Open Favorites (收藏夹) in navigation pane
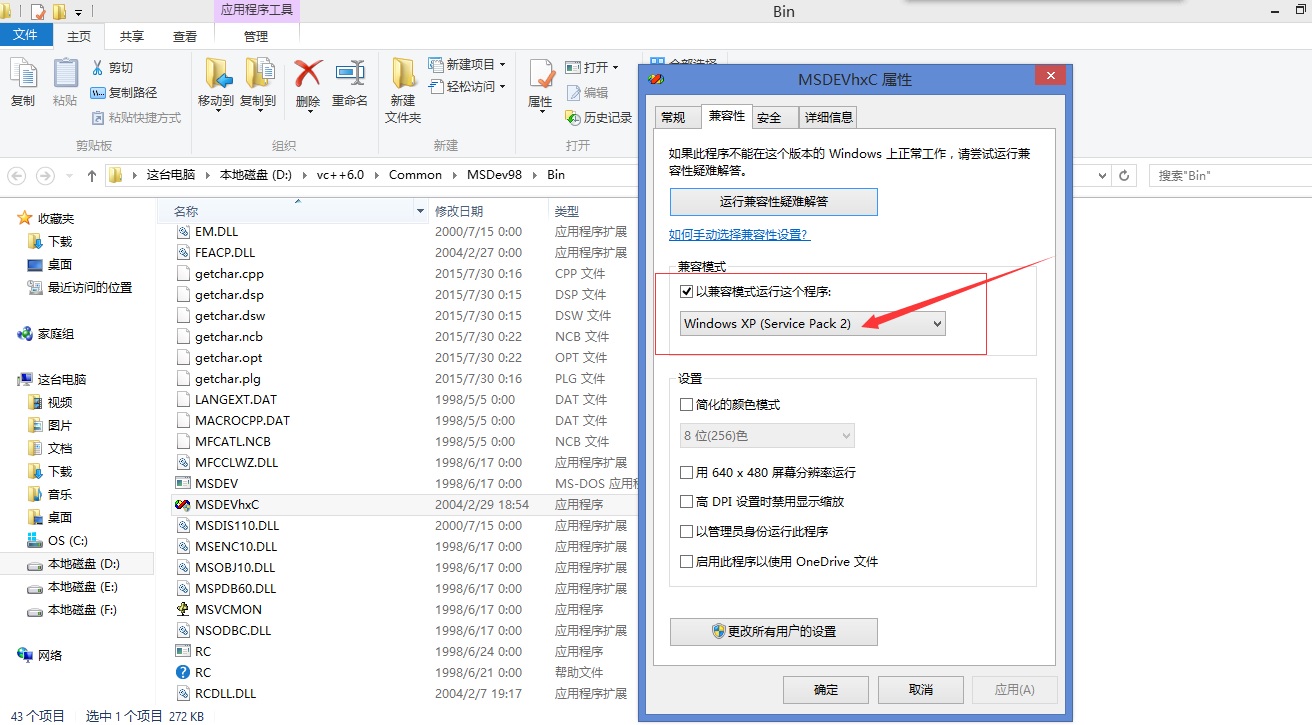Screen dimensions: 1312x725 [56, 218]
